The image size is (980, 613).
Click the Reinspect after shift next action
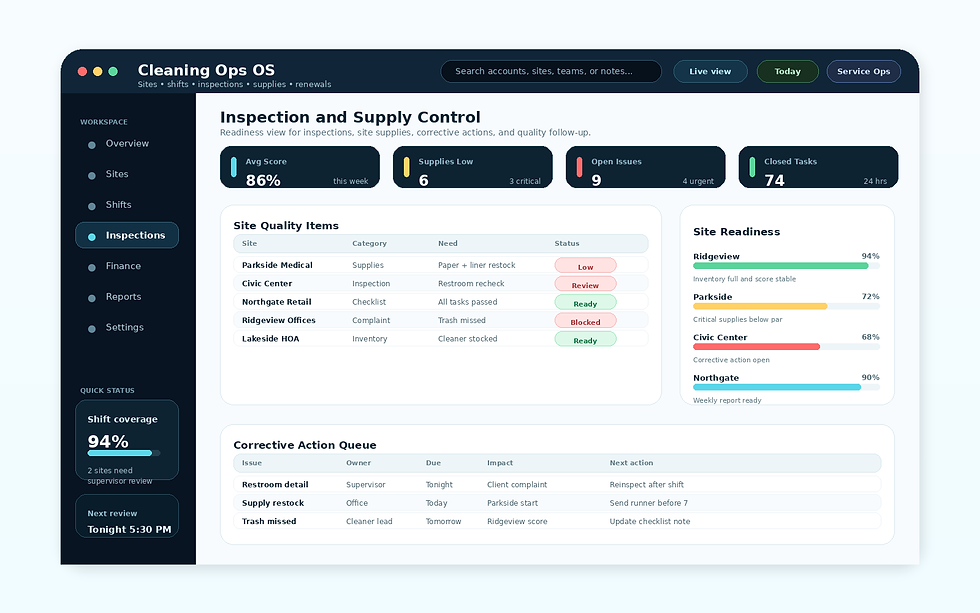pos(646,484)
